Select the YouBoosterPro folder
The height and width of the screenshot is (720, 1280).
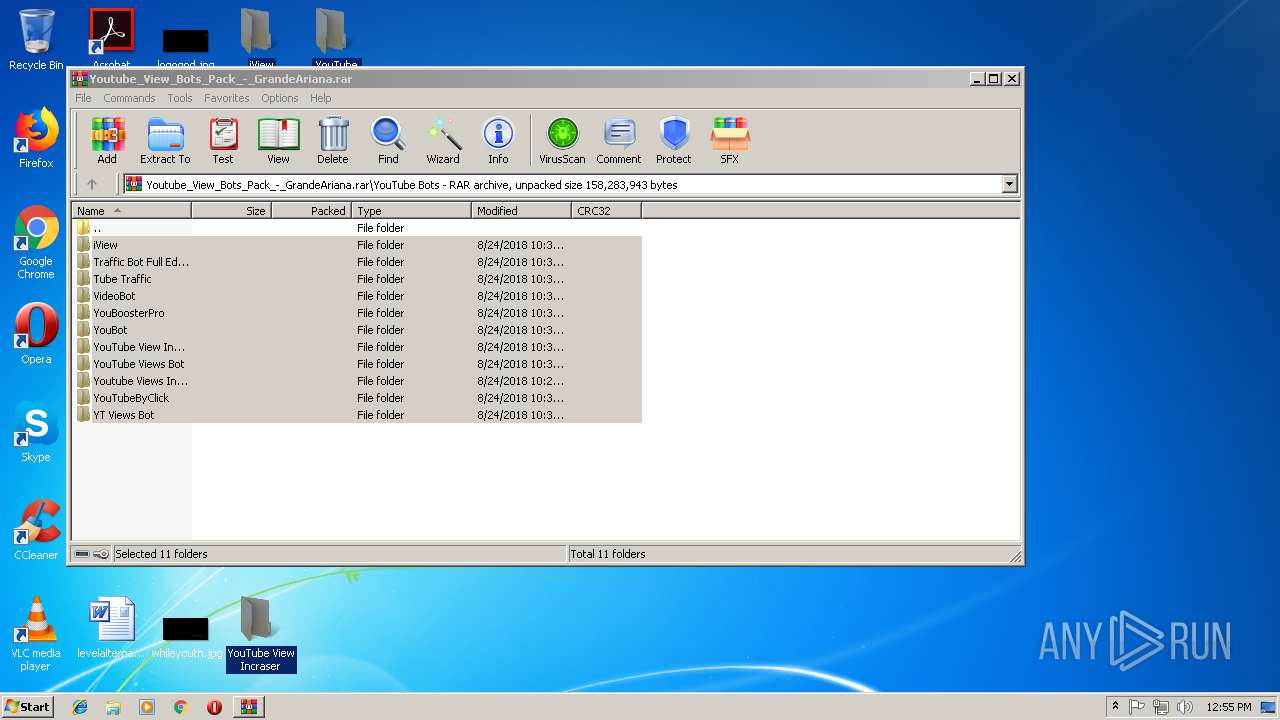tap(357, 313)
